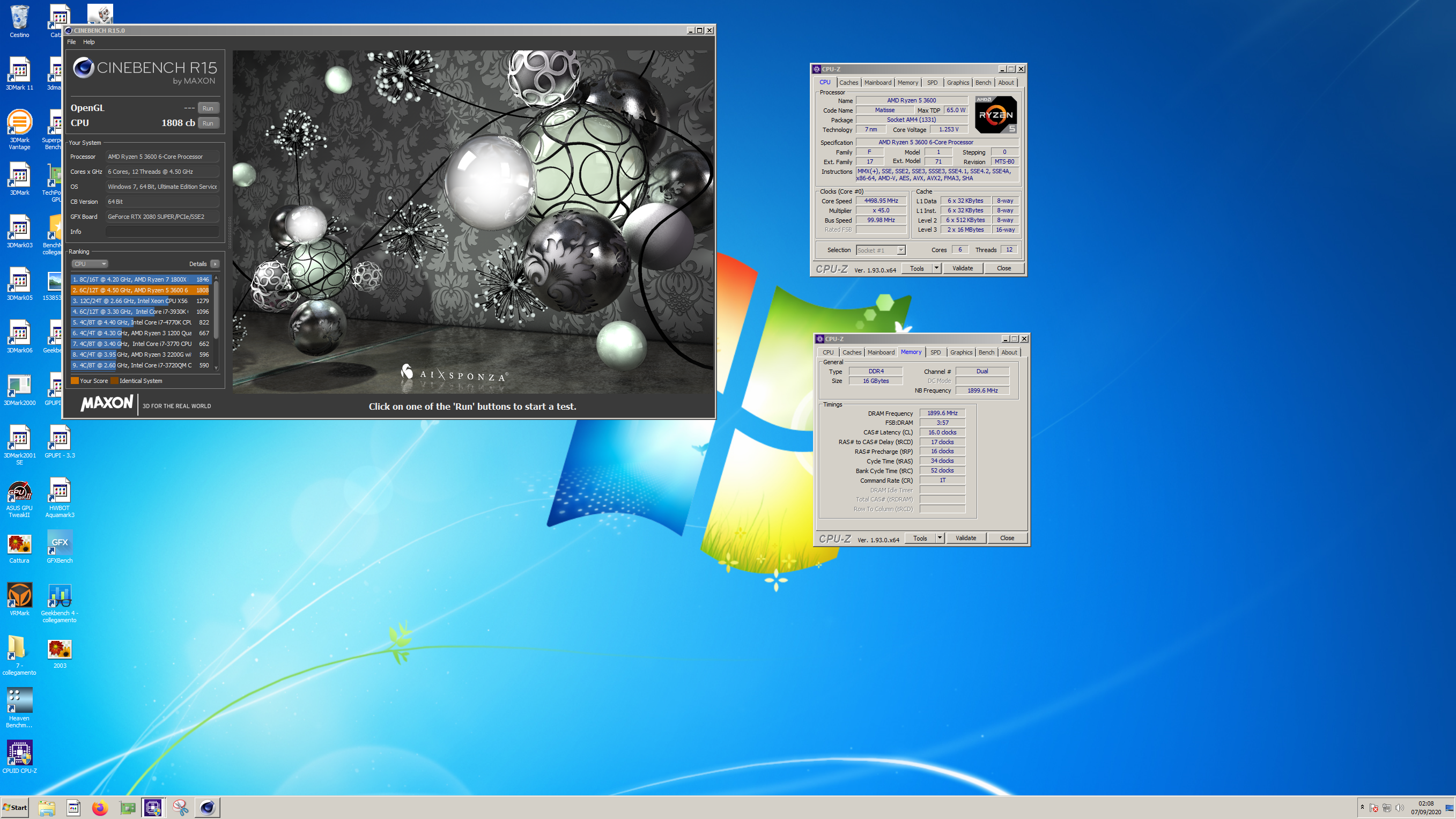The height and width of the screenshot is (819, 1456).
Task: Click the CPU-Z taskbar button
Action: click(x=153, y=808)
